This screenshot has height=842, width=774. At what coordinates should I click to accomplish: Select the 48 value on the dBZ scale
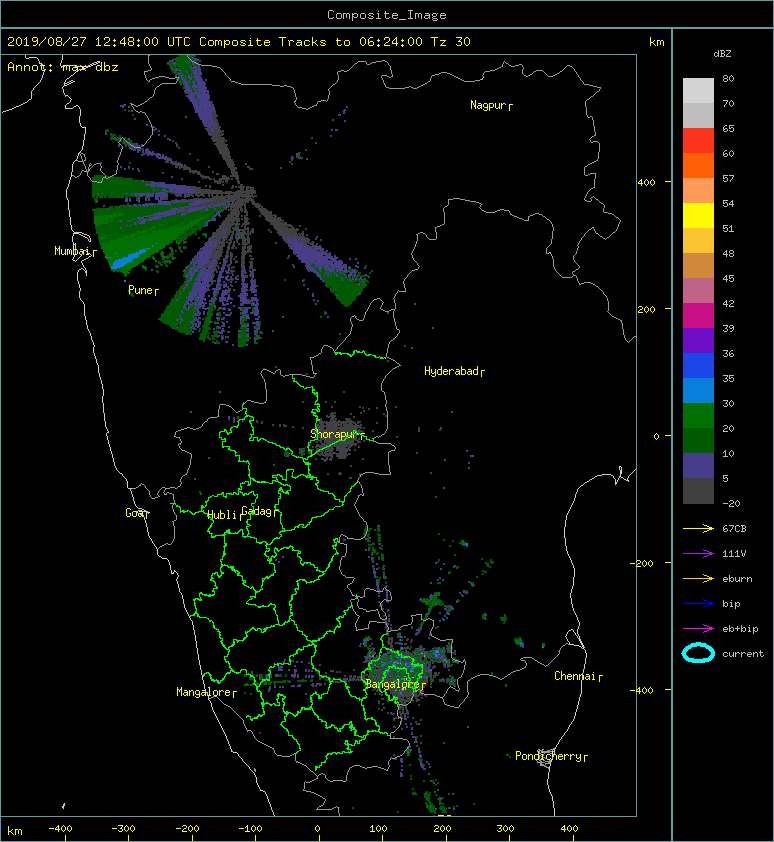(x=728, y=253)
